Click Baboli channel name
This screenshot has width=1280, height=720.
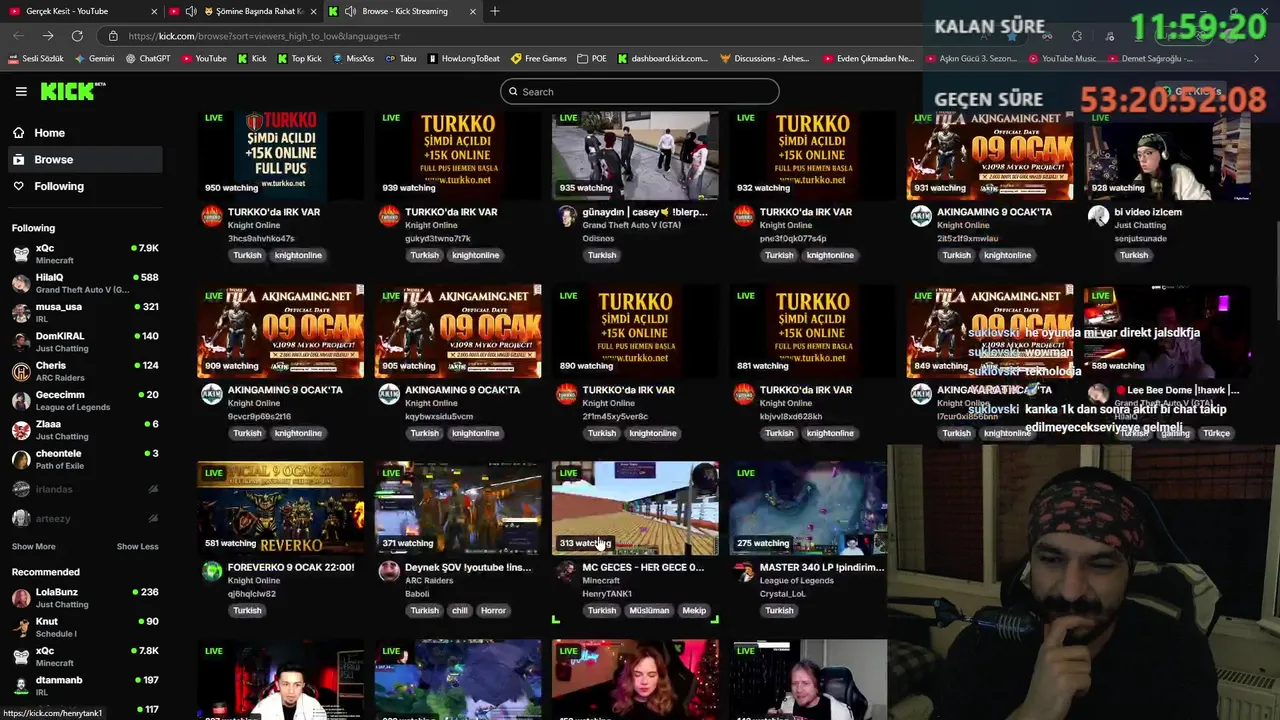(x=417, y=594)
